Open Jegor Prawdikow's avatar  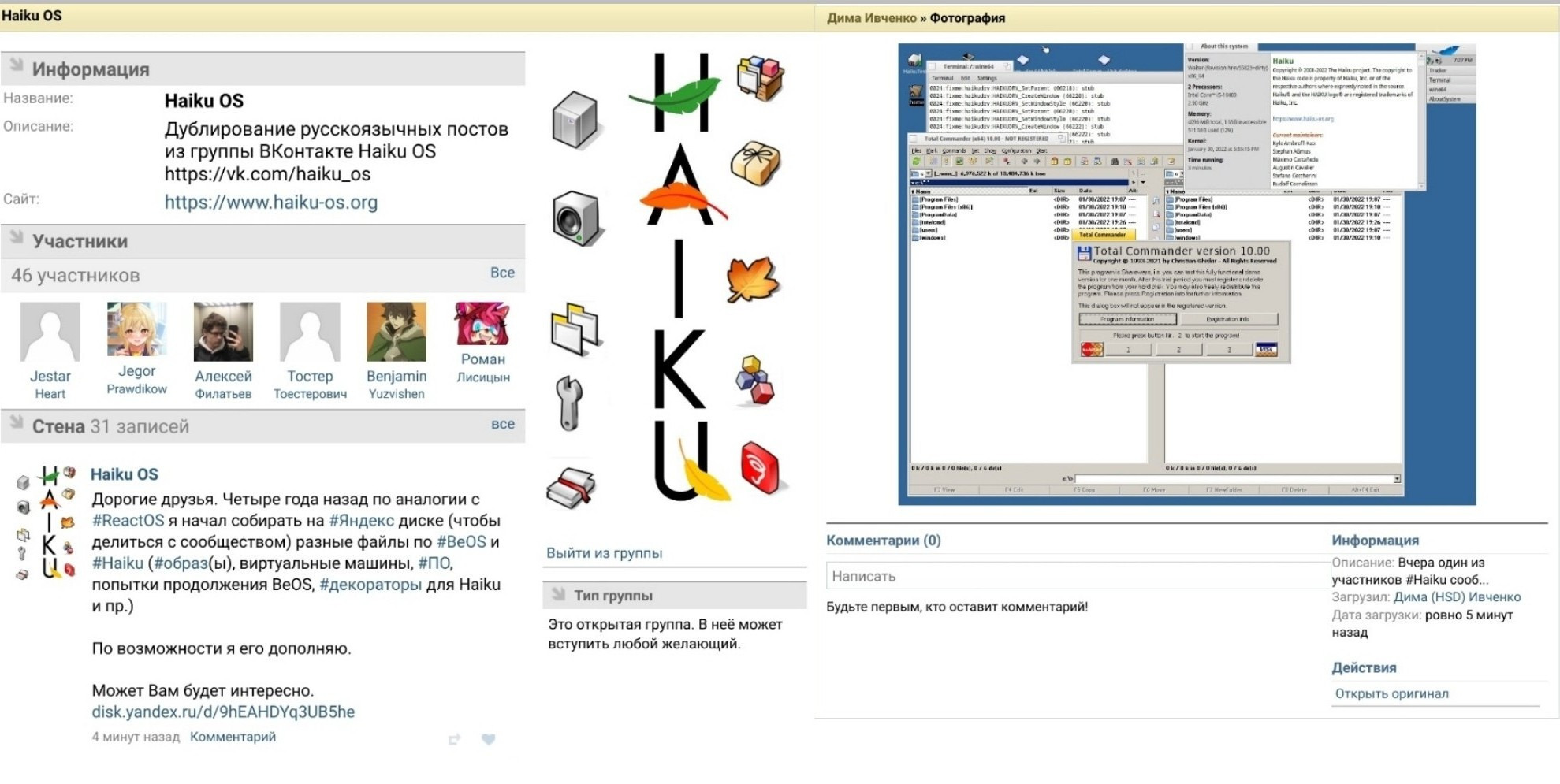coord(137,329)
